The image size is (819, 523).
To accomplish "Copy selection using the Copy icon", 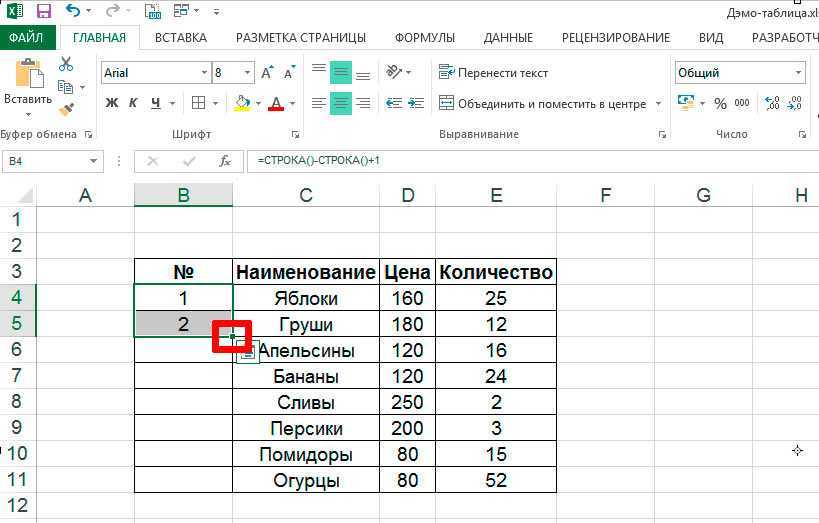I will tap(65, 87).
